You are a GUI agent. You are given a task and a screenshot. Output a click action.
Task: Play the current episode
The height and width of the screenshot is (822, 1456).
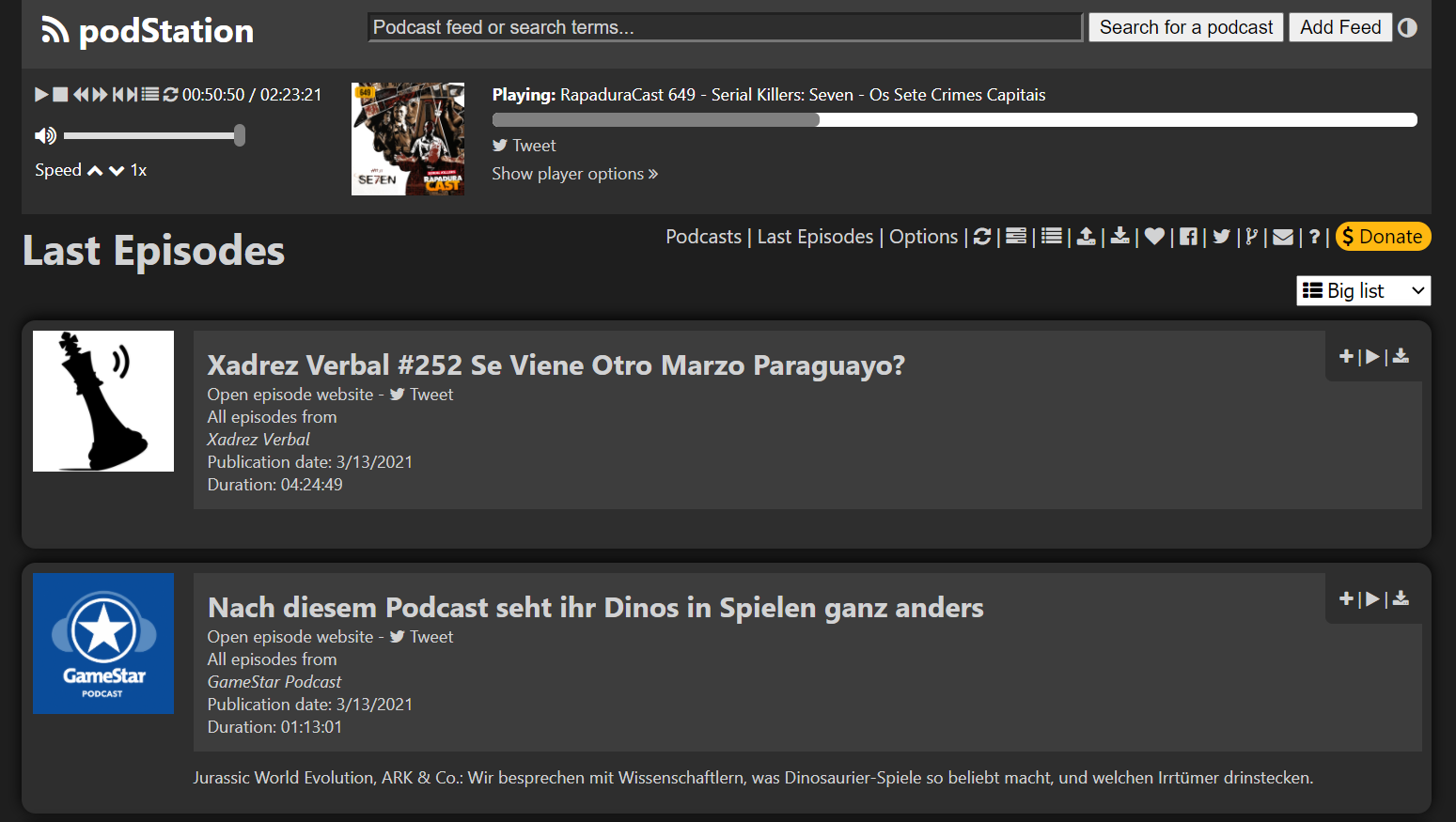tap(41, 94)
